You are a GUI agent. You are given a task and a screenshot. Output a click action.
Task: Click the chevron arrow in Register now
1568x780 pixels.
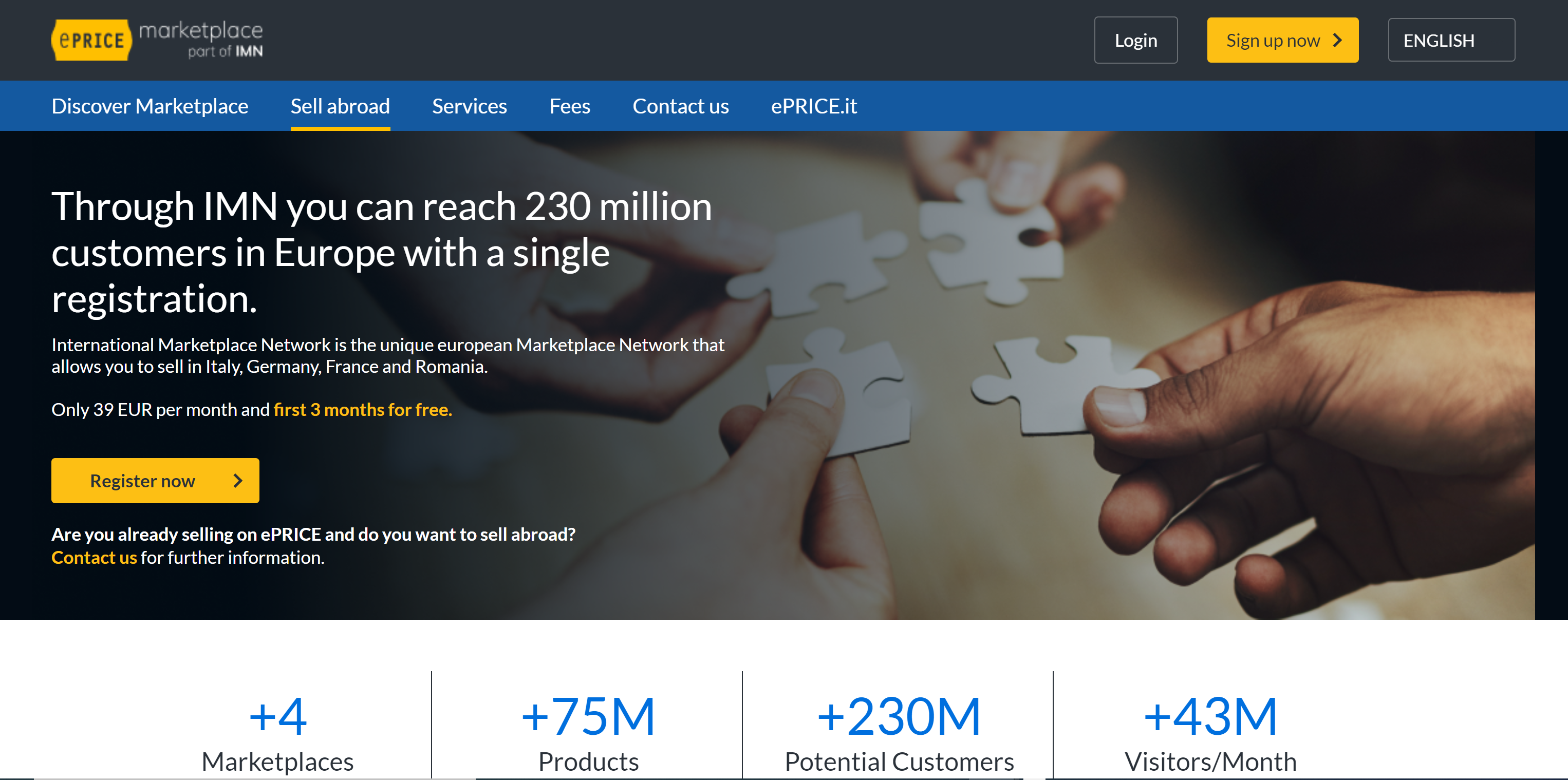tap(238, 481)
